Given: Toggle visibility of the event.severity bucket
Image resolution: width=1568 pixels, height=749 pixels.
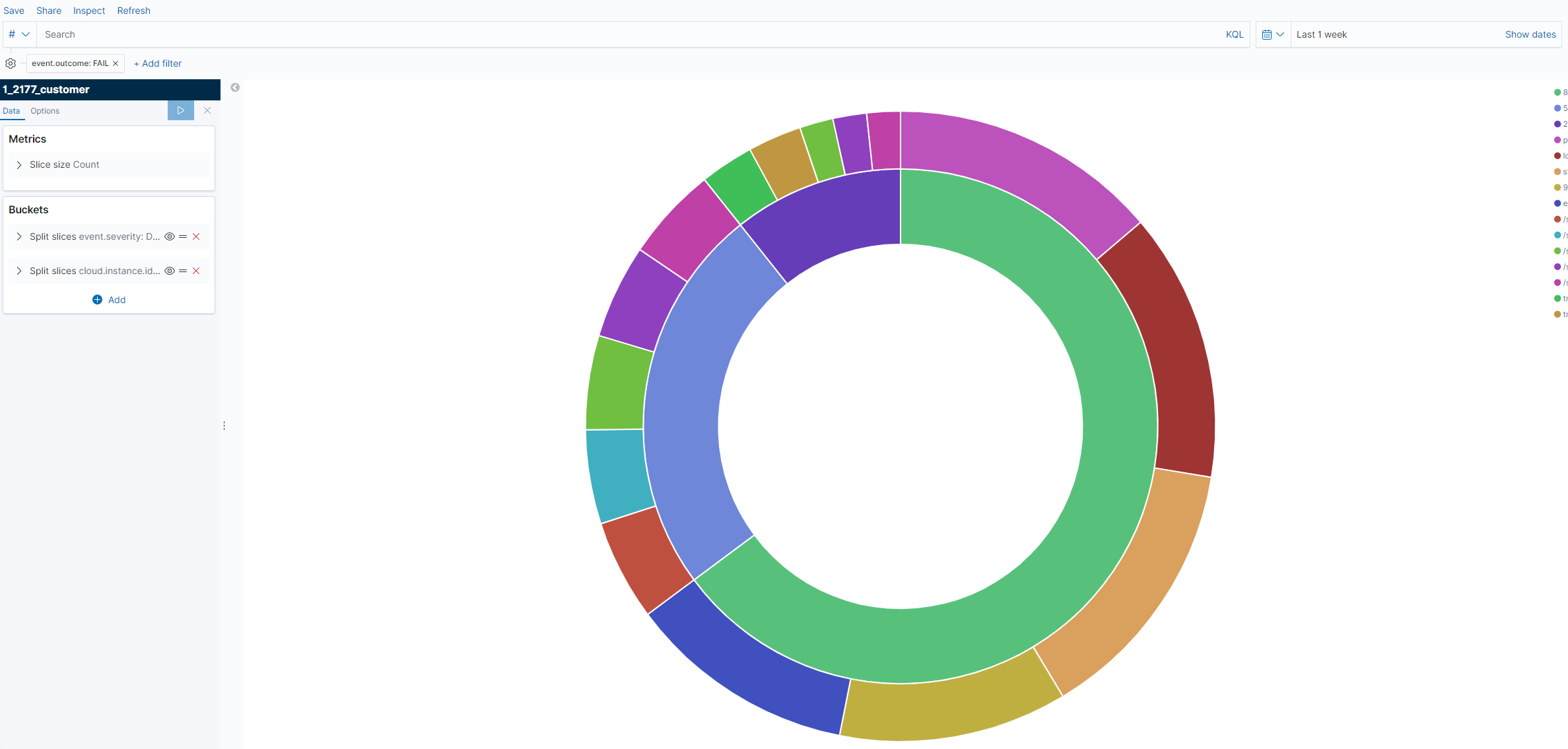Looking at the screenshot, I should 170,236.
